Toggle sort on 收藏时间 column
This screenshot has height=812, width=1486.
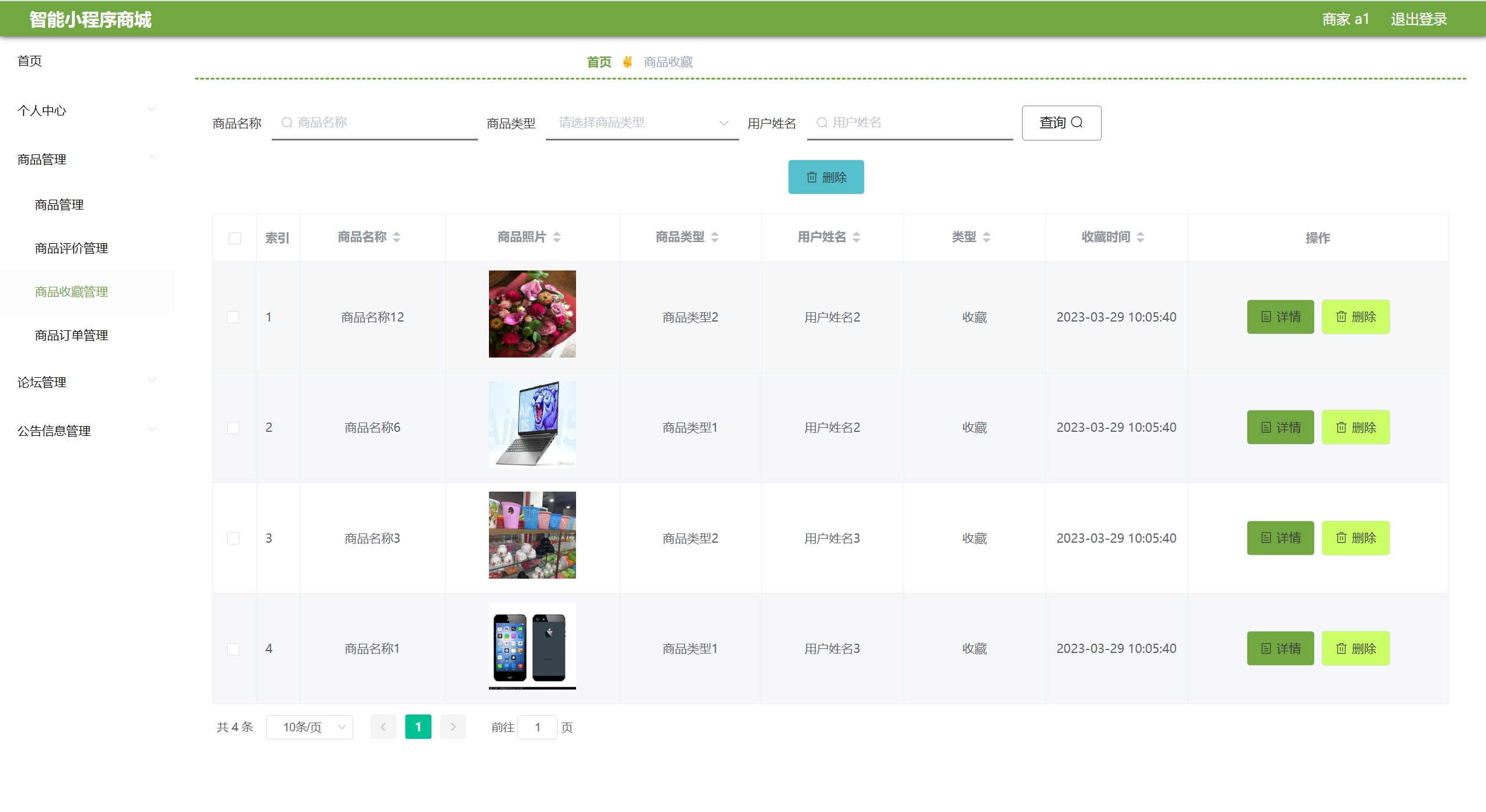point(1140,237)
